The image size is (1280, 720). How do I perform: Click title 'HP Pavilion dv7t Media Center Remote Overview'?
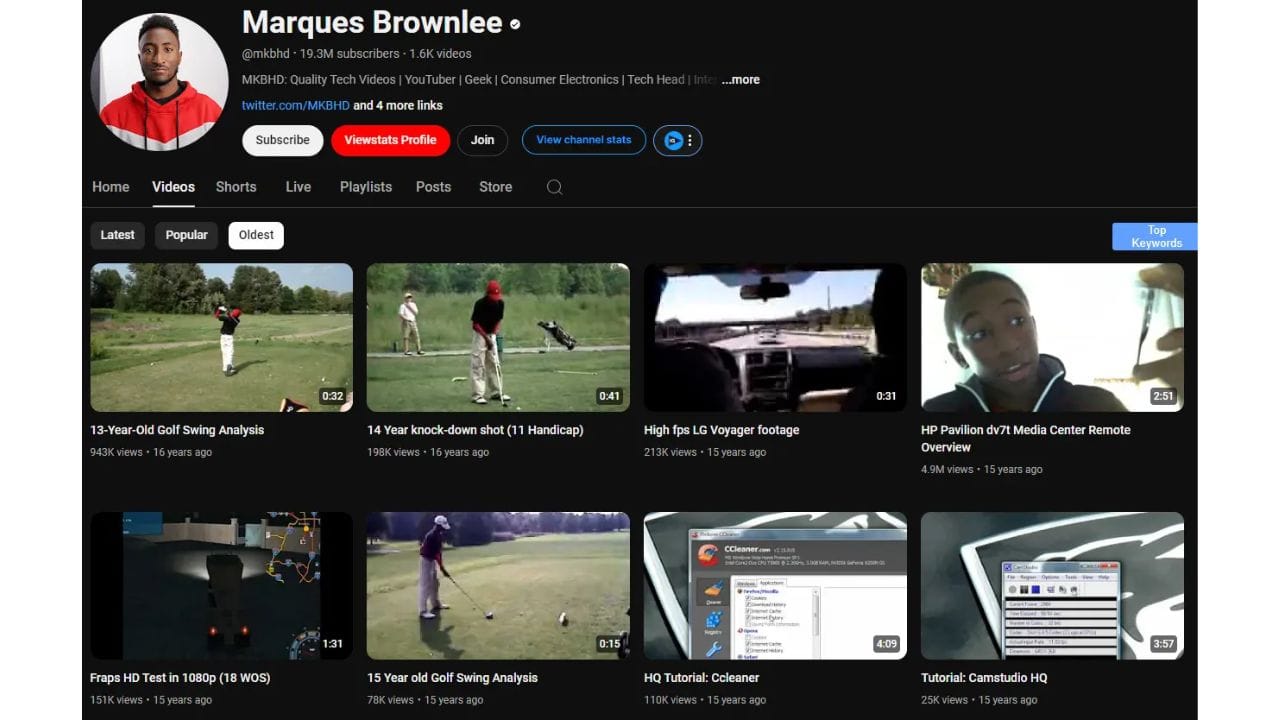1026,439
